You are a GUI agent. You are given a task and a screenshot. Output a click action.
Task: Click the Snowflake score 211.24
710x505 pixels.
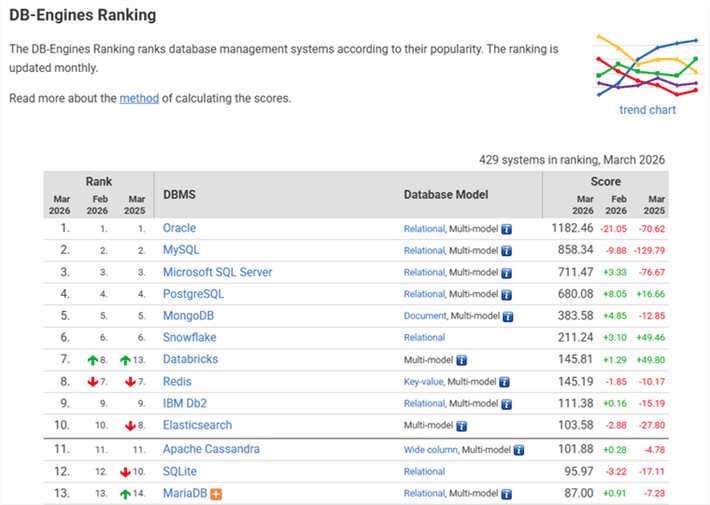575,337
